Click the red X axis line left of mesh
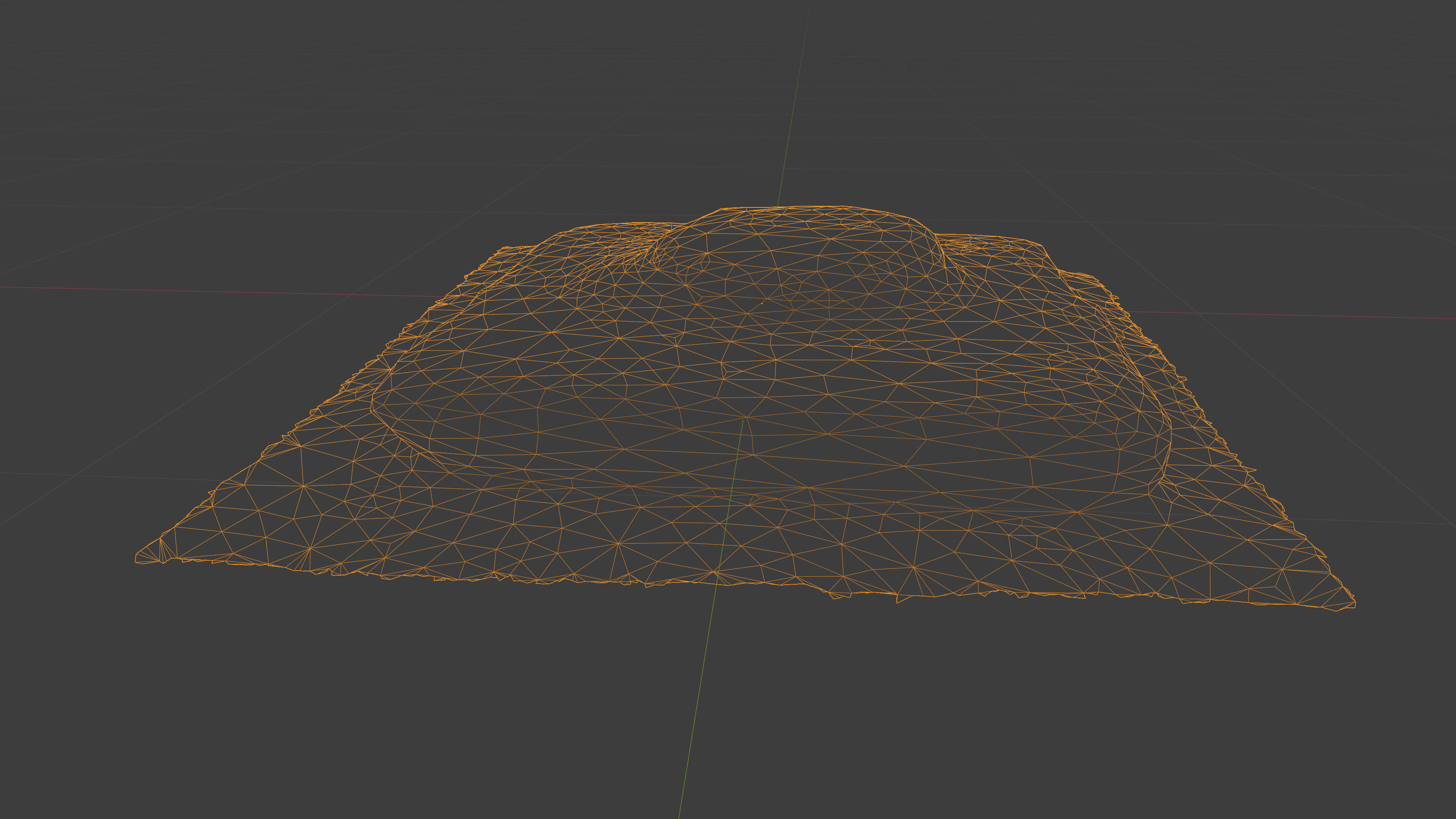Image resolution: width=1456 pixels, height=819 pixels. point(226,292)
